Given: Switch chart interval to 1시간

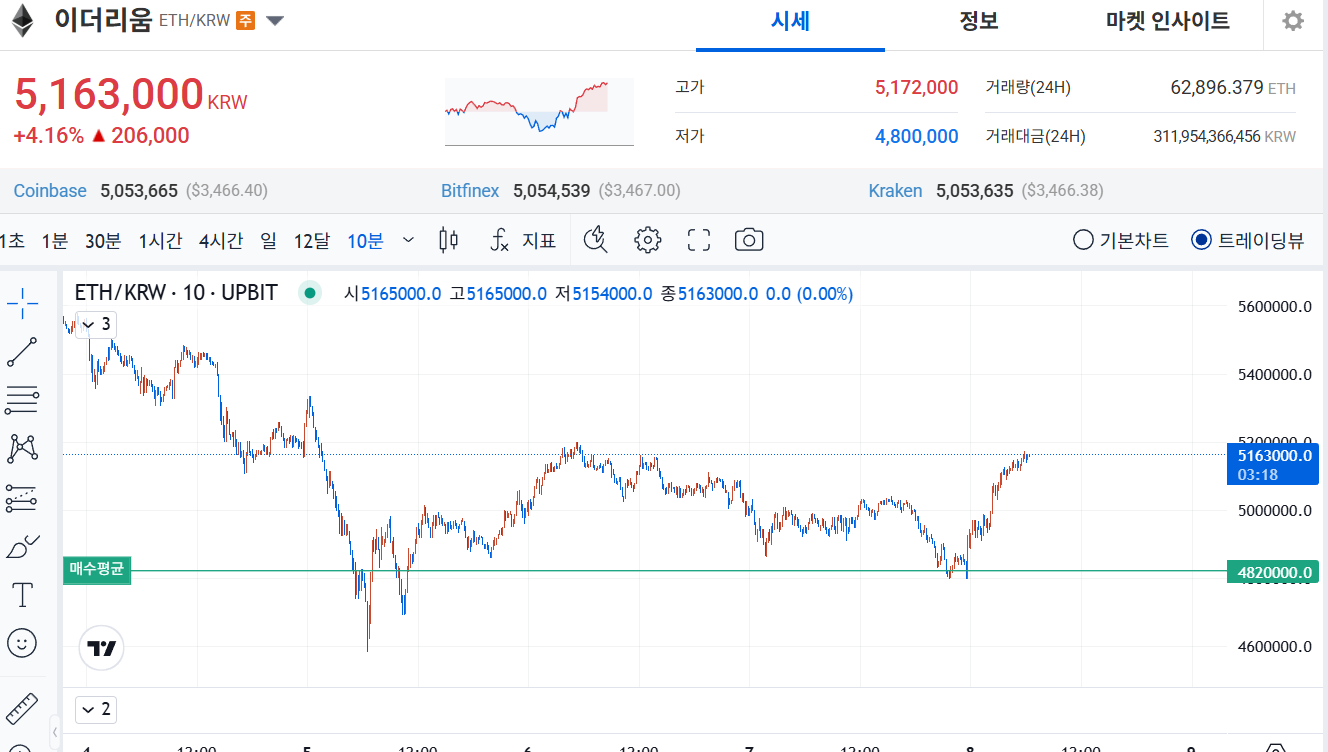Looking at the screenshot, I should (160, 240).
